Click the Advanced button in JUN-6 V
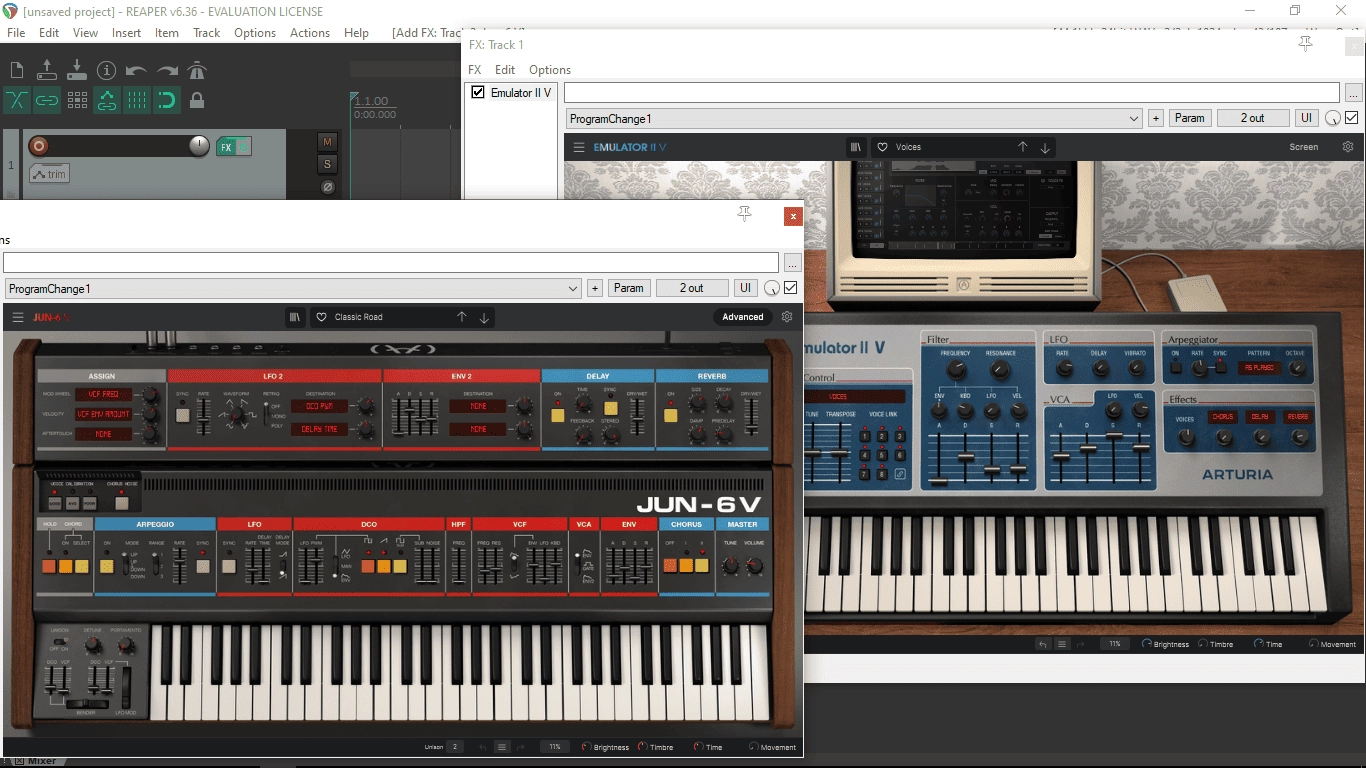This screenshot has width=1366, height=768. [x=743, y=317]
